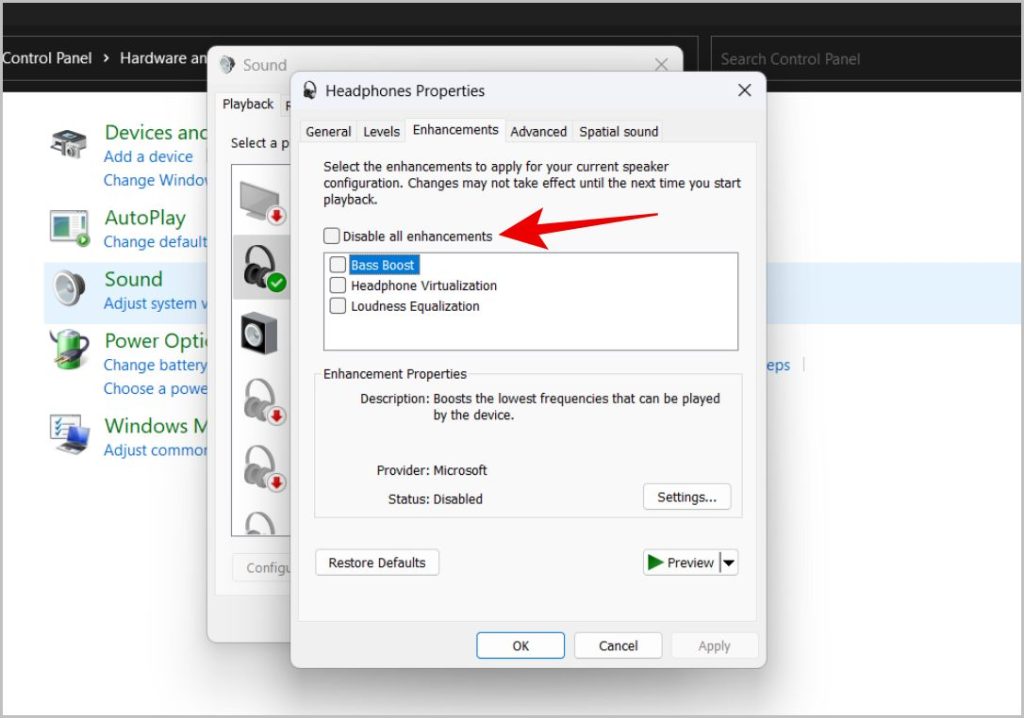This screenshot has width=1024, height=718.
Task: Open the AutoPlay heading link
Action: click(x=145, y=218)
